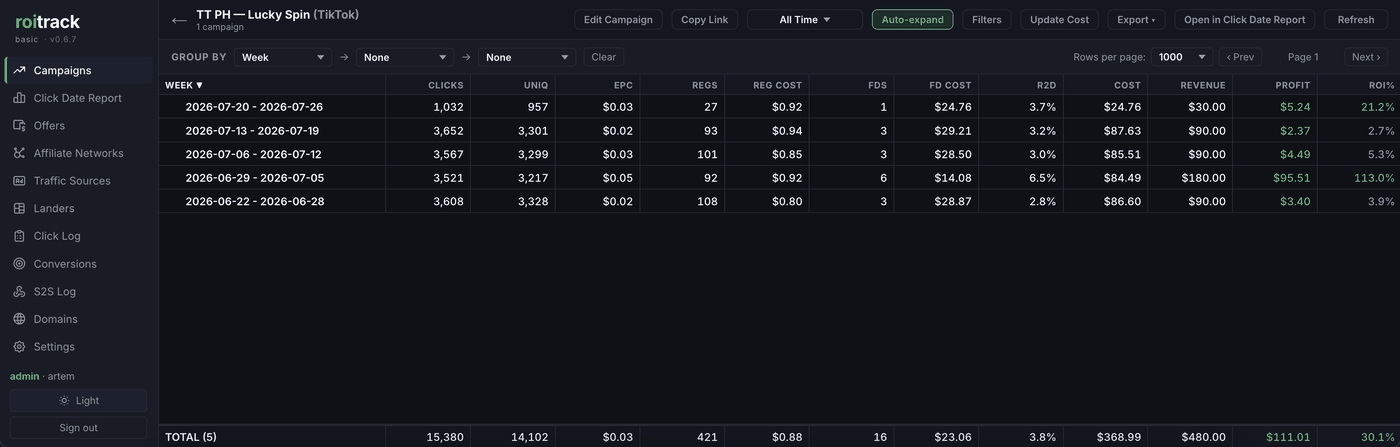This screenshot has width=1400, height=447.
Task: Click the Domains globe icon
Action: 19,319
